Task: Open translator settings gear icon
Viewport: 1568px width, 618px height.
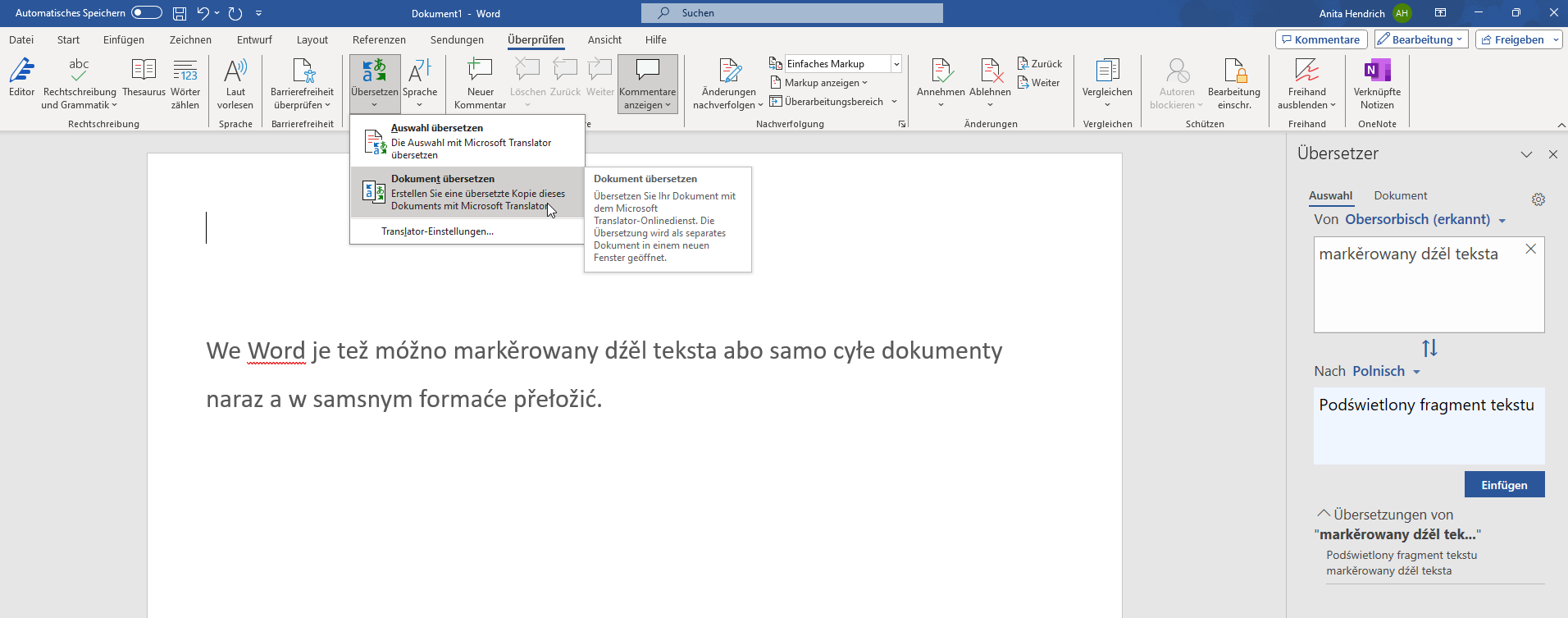Action: point(1538,199)
